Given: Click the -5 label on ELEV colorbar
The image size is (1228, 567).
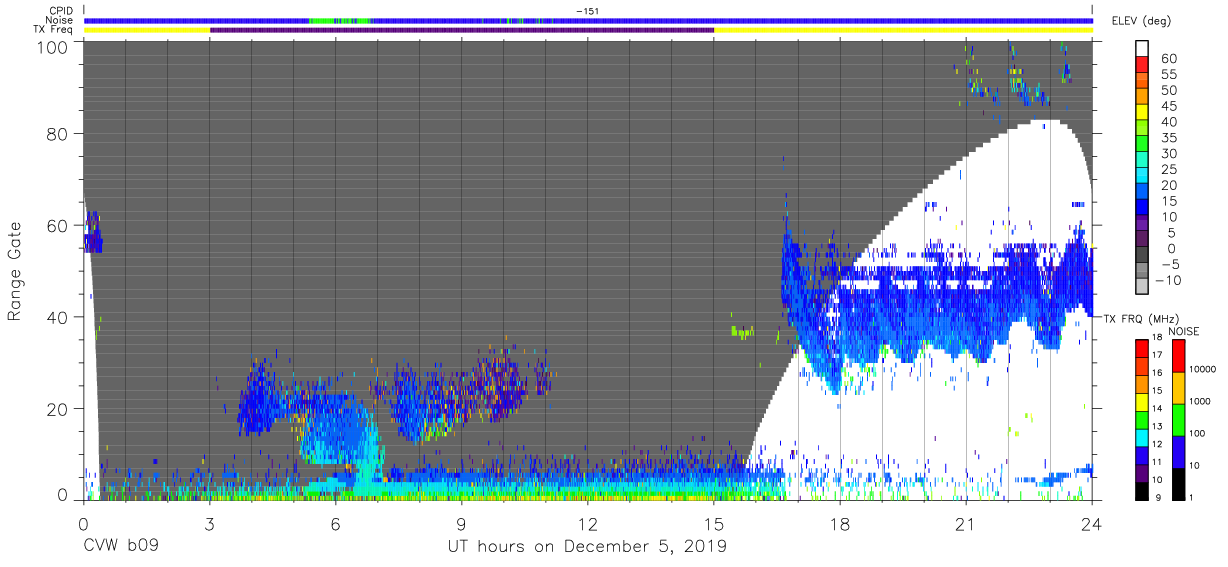Looking at the screenshot, I should [x=1169, y=264].
